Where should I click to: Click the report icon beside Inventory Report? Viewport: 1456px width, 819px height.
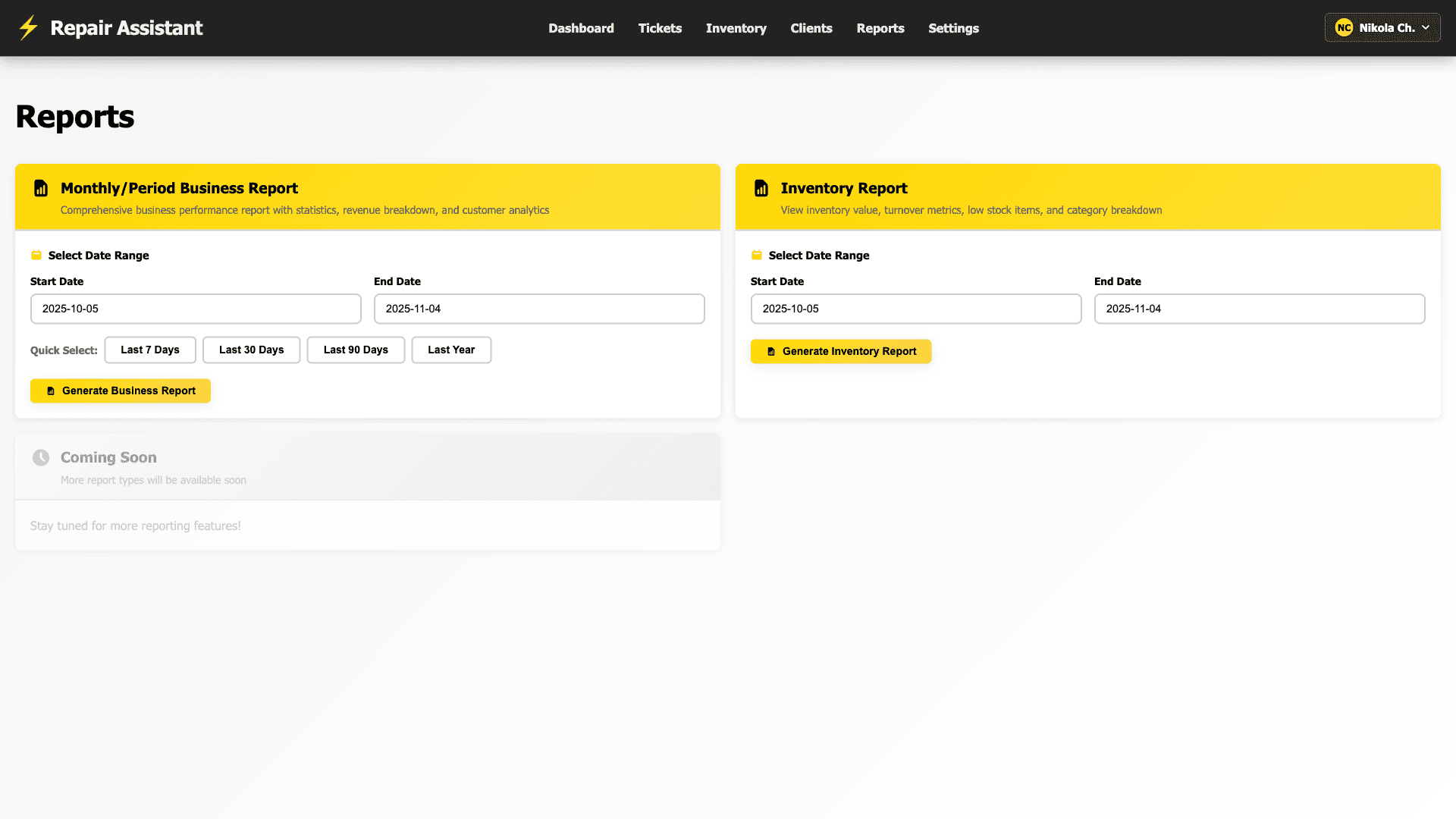[761, 188]
